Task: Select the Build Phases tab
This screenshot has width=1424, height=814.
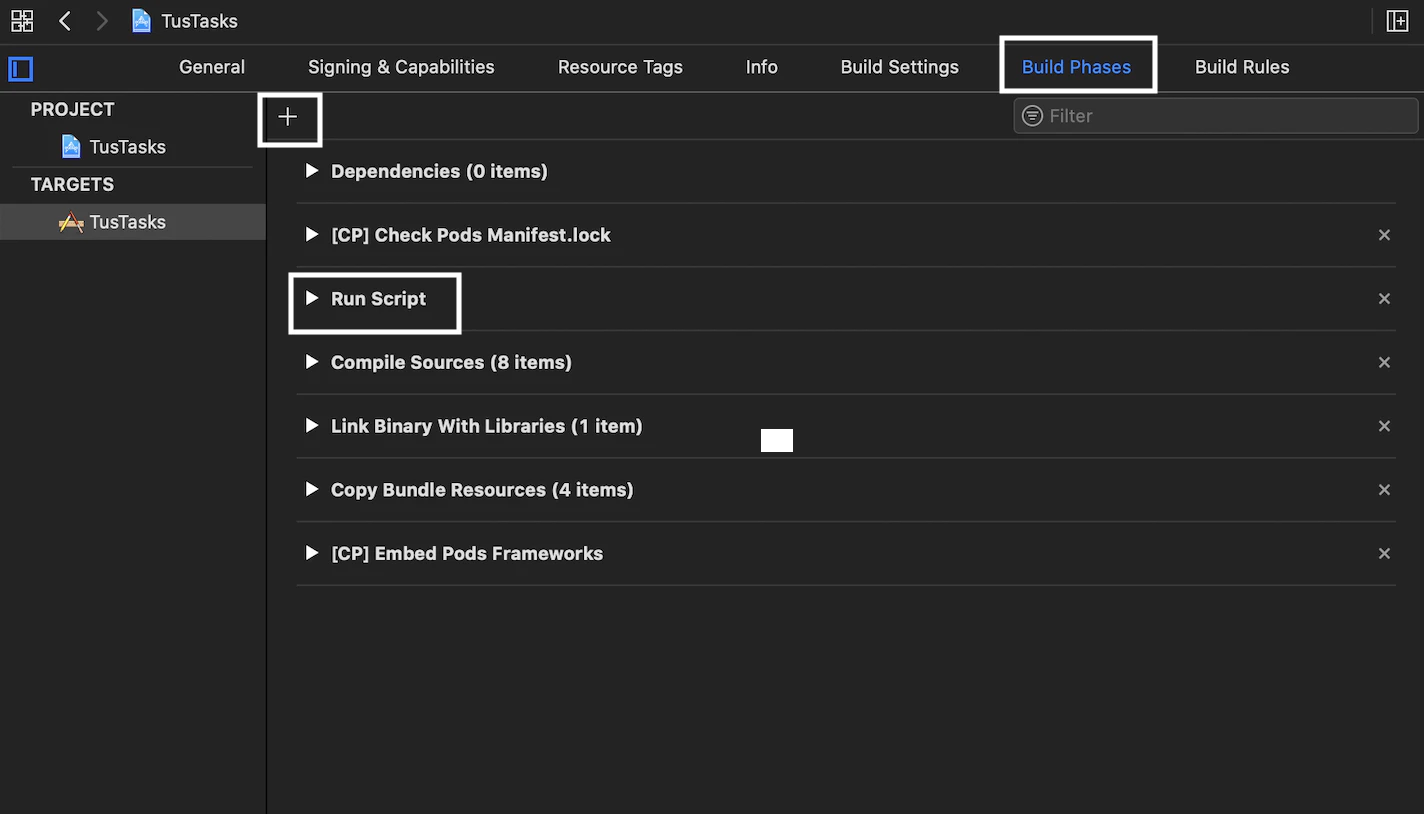Action: pyautogui.click(x=1076, y=67)
